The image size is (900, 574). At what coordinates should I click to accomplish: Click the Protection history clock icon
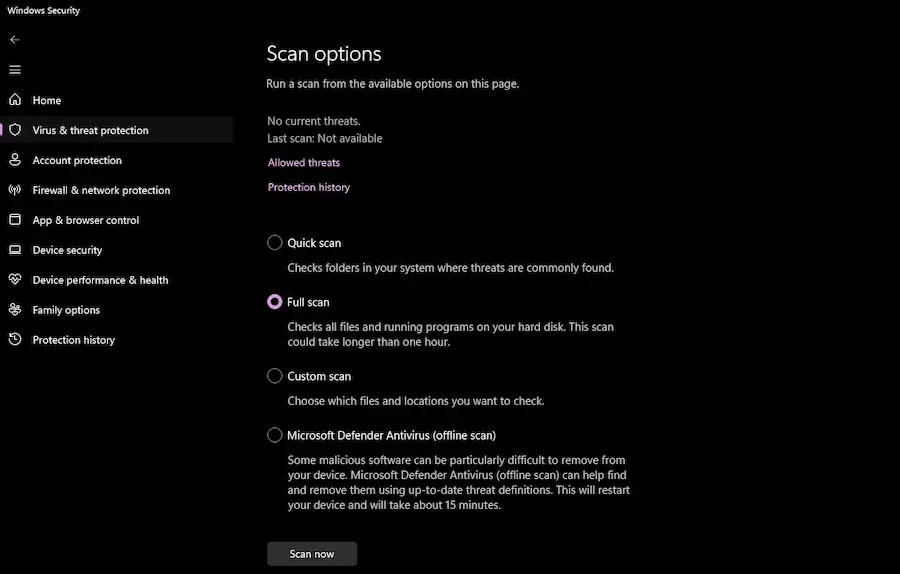coord(15,340)
